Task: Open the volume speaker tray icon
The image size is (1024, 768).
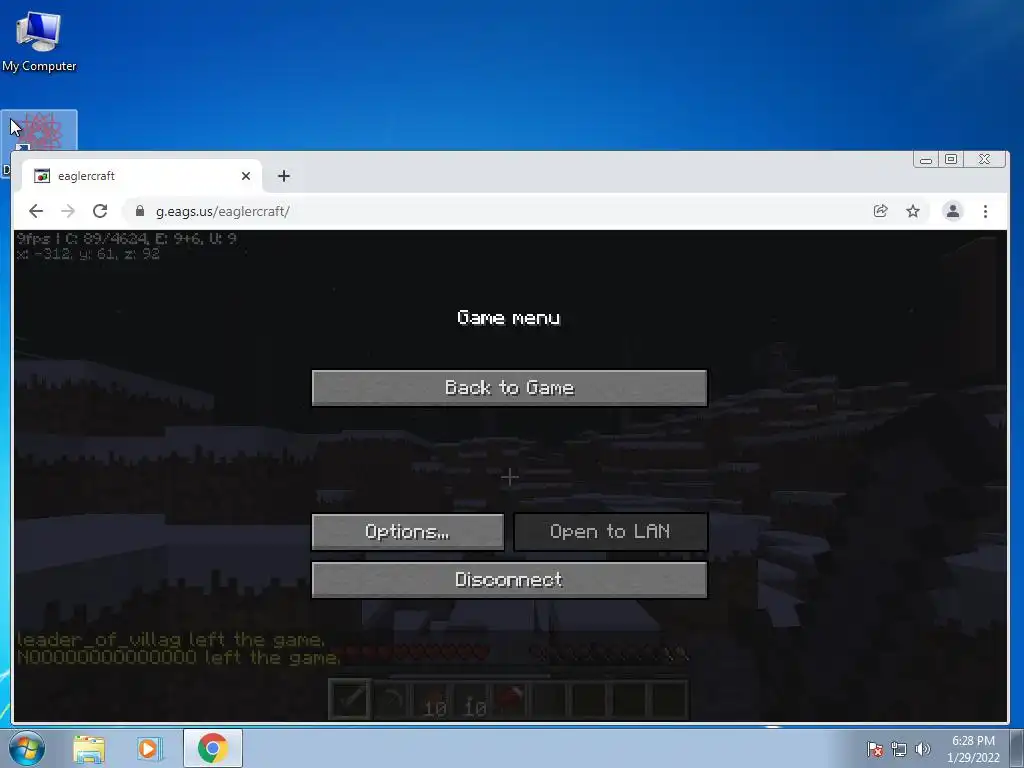Action: pos(922,749)
